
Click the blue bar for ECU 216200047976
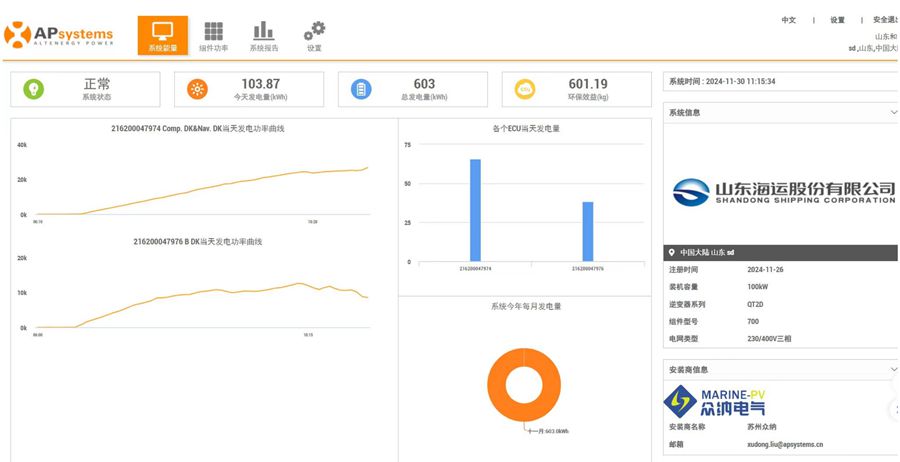click(x=588, y=231)
